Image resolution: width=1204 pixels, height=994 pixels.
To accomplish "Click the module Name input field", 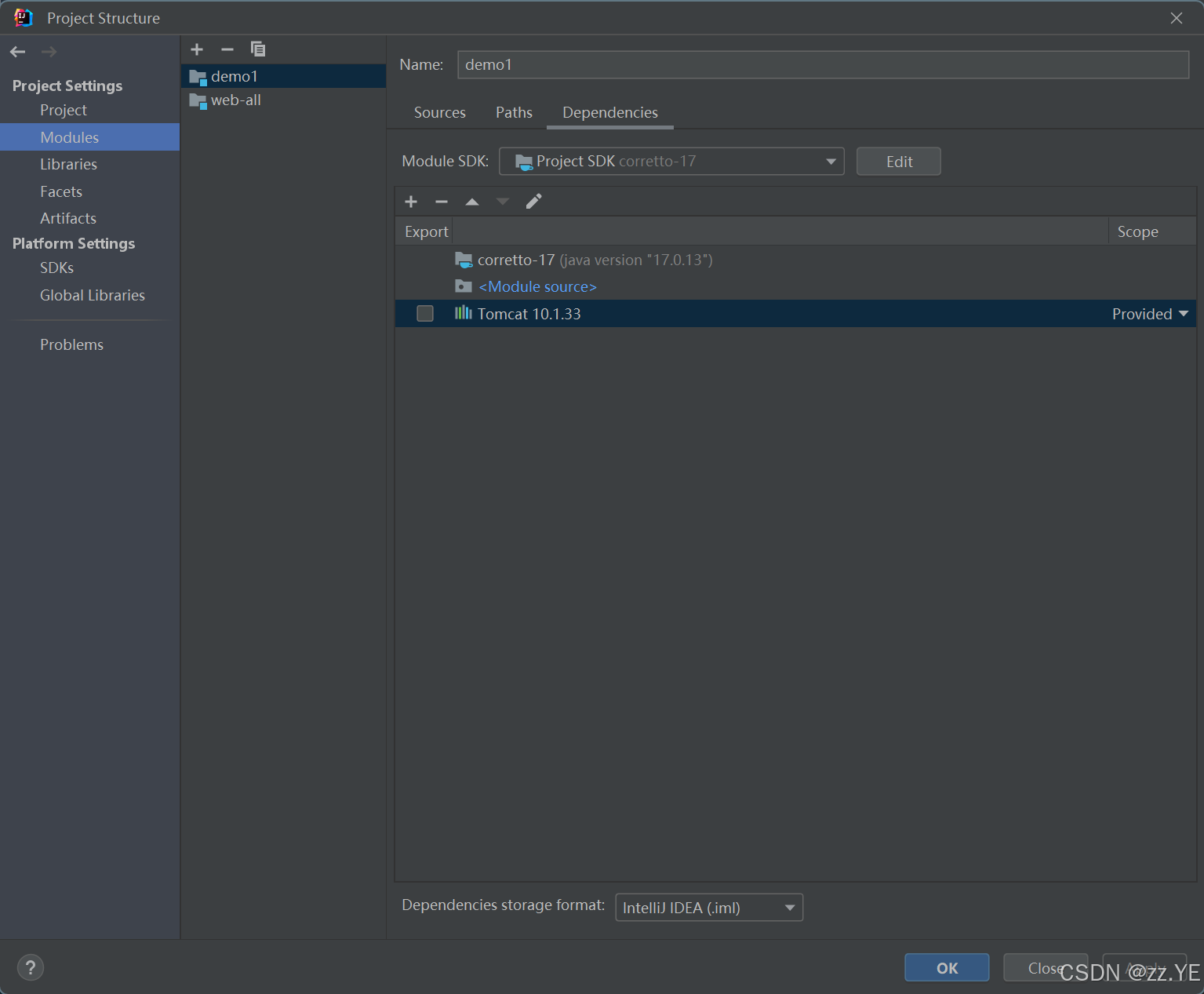I will (824, 64).
